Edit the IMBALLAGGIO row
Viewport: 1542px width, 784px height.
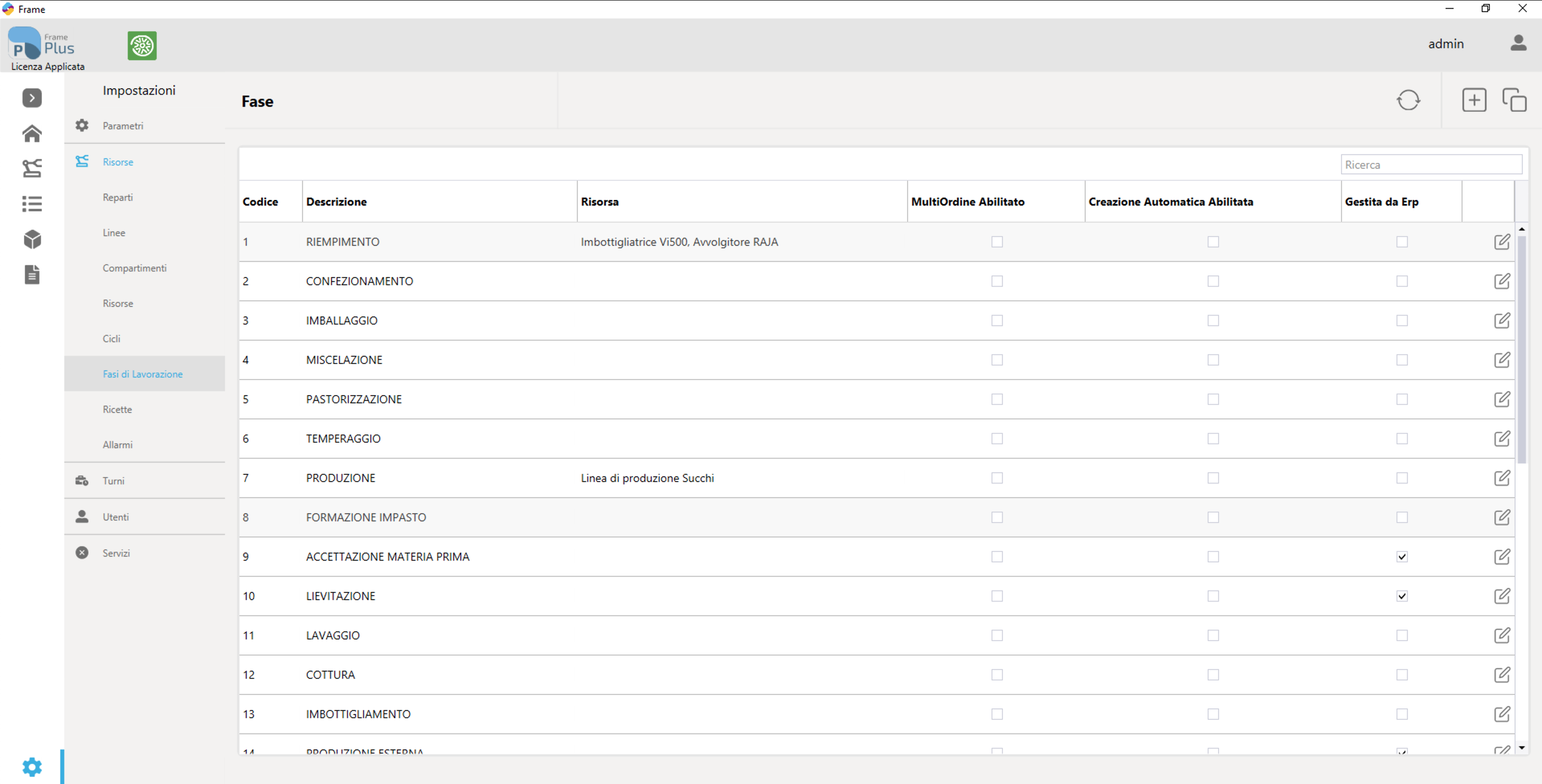point(1502,321)
